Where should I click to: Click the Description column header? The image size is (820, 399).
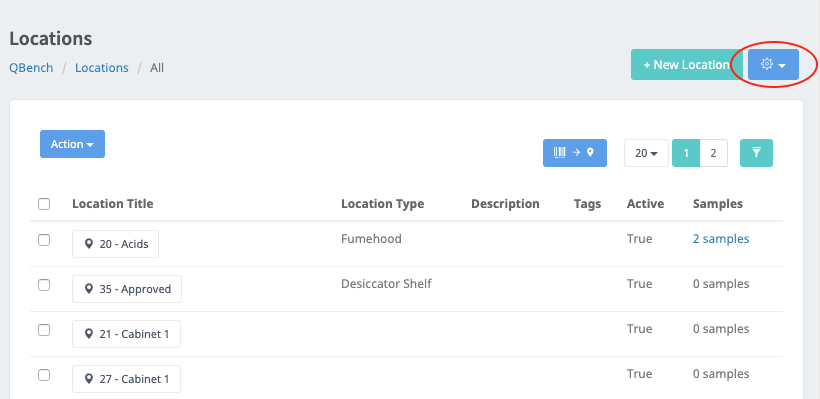pos(505,204)
